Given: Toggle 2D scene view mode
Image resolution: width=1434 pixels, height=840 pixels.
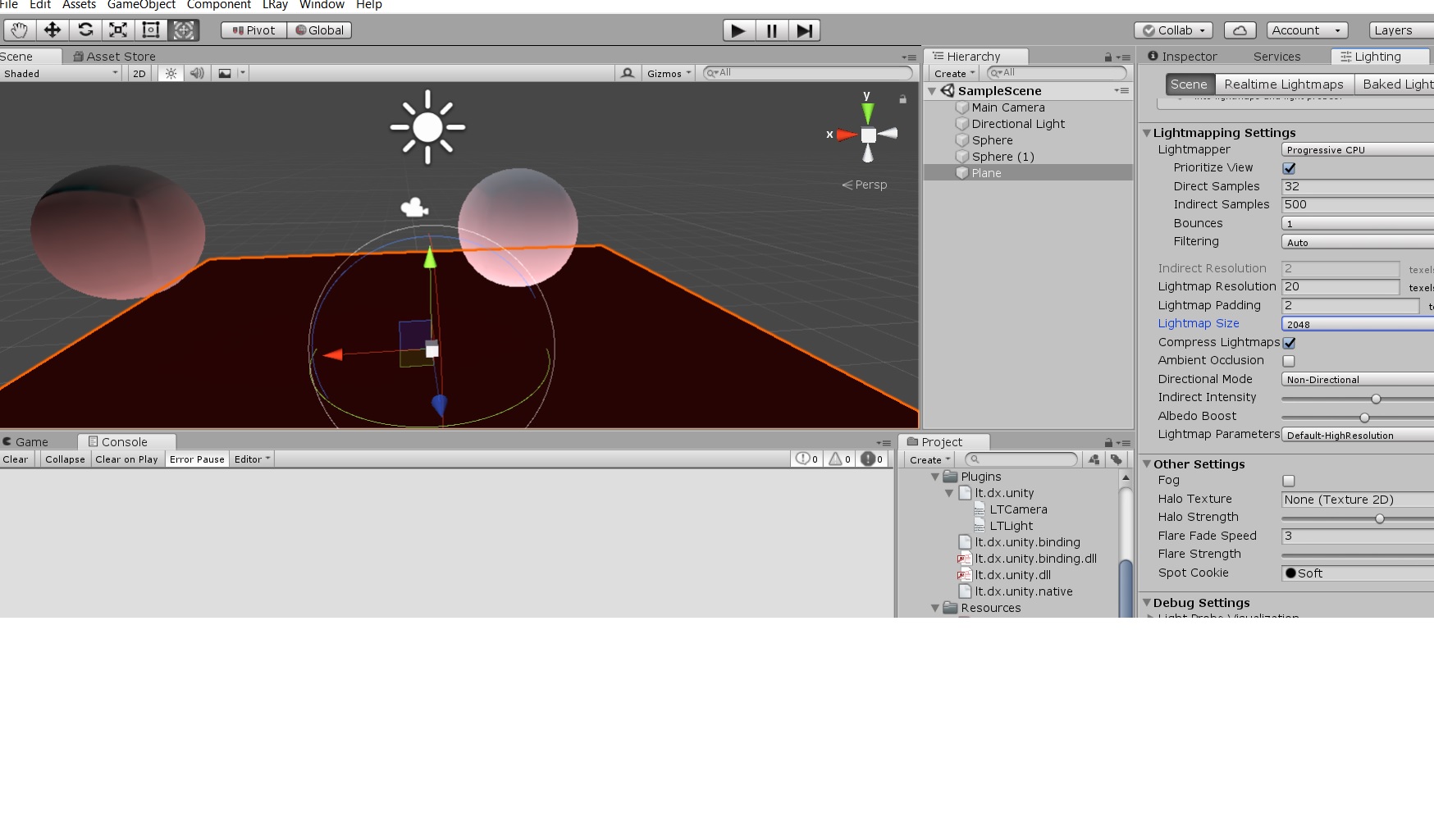Looking at the screenshot, I should tap(139, 73).
